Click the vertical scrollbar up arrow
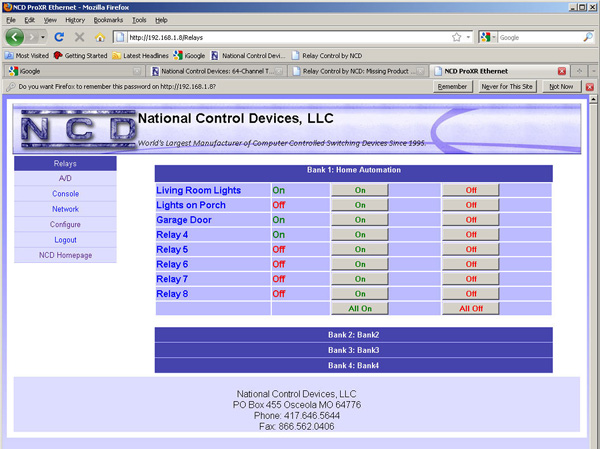The image size is (600, 449). [593, 99]
